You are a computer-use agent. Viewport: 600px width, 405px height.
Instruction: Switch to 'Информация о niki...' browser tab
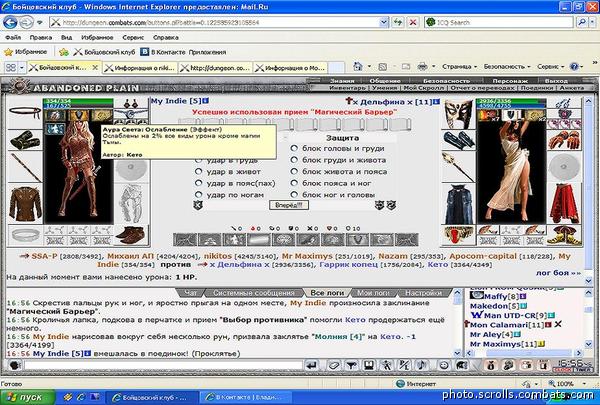pos(140,68)
